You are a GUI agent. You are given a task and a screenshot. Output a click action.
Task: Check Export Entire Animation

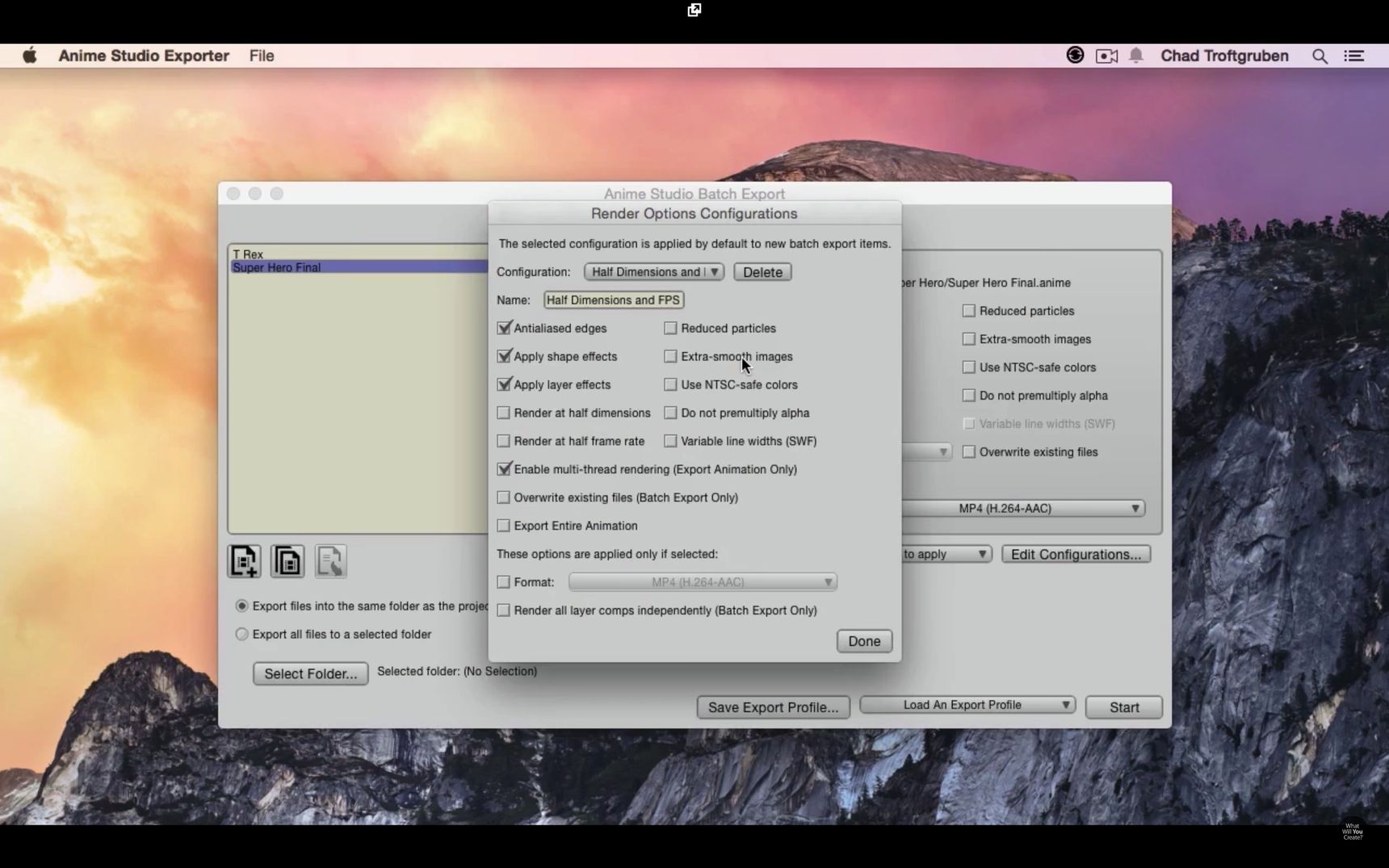pyautogui.click(x=504, y=526)
